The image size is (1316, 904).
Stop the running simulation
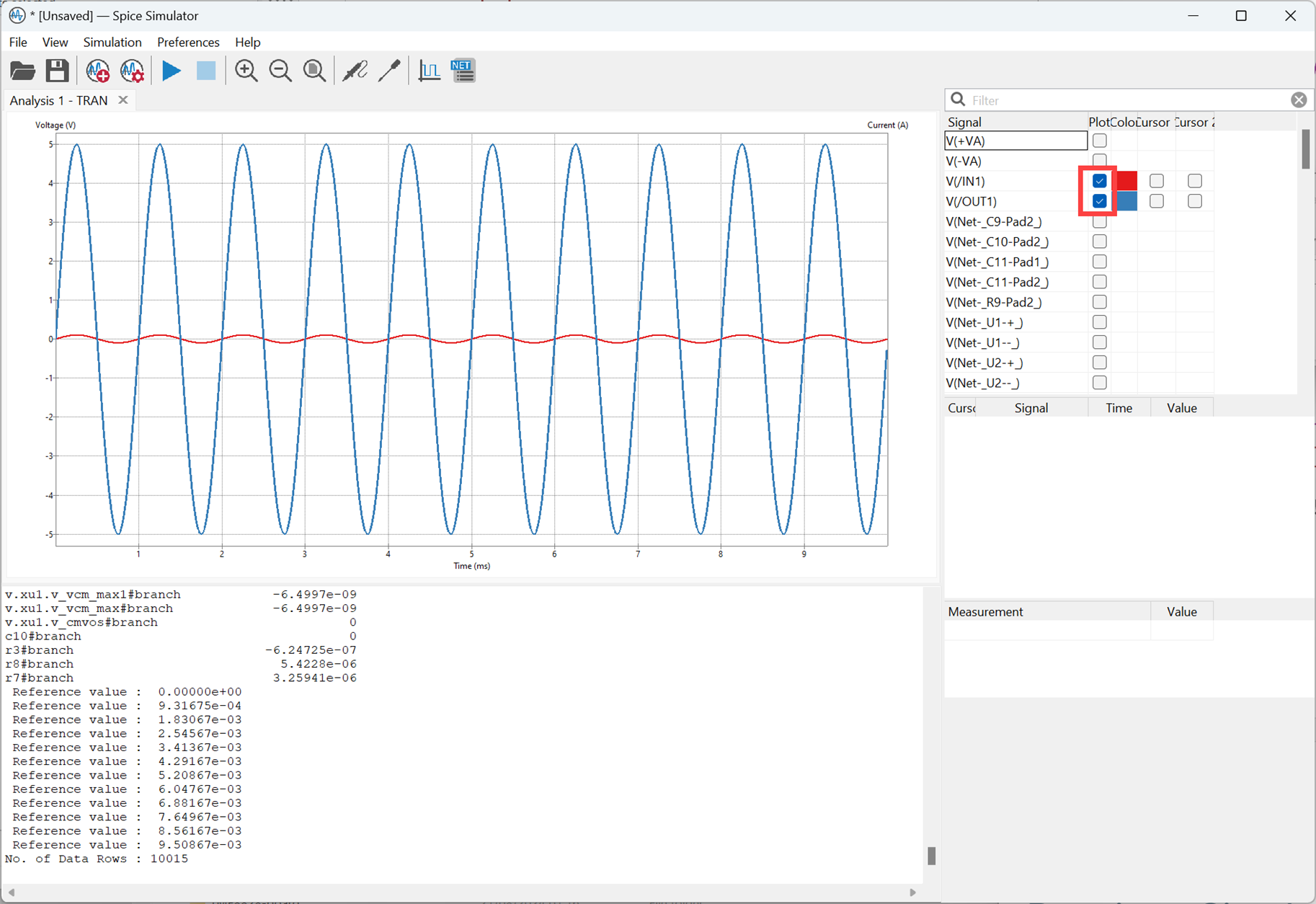click(x=206, y=71)
